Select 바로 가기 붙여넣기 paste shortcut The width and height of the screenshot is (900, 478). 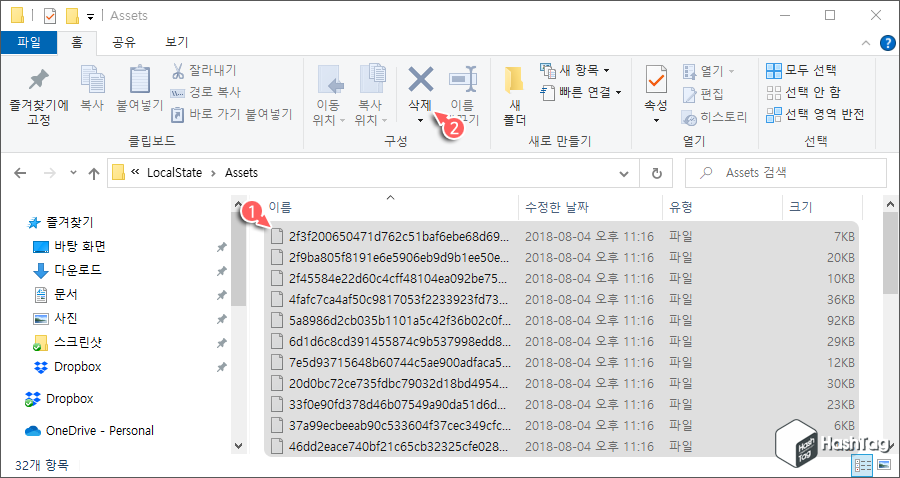pos(232,114)
